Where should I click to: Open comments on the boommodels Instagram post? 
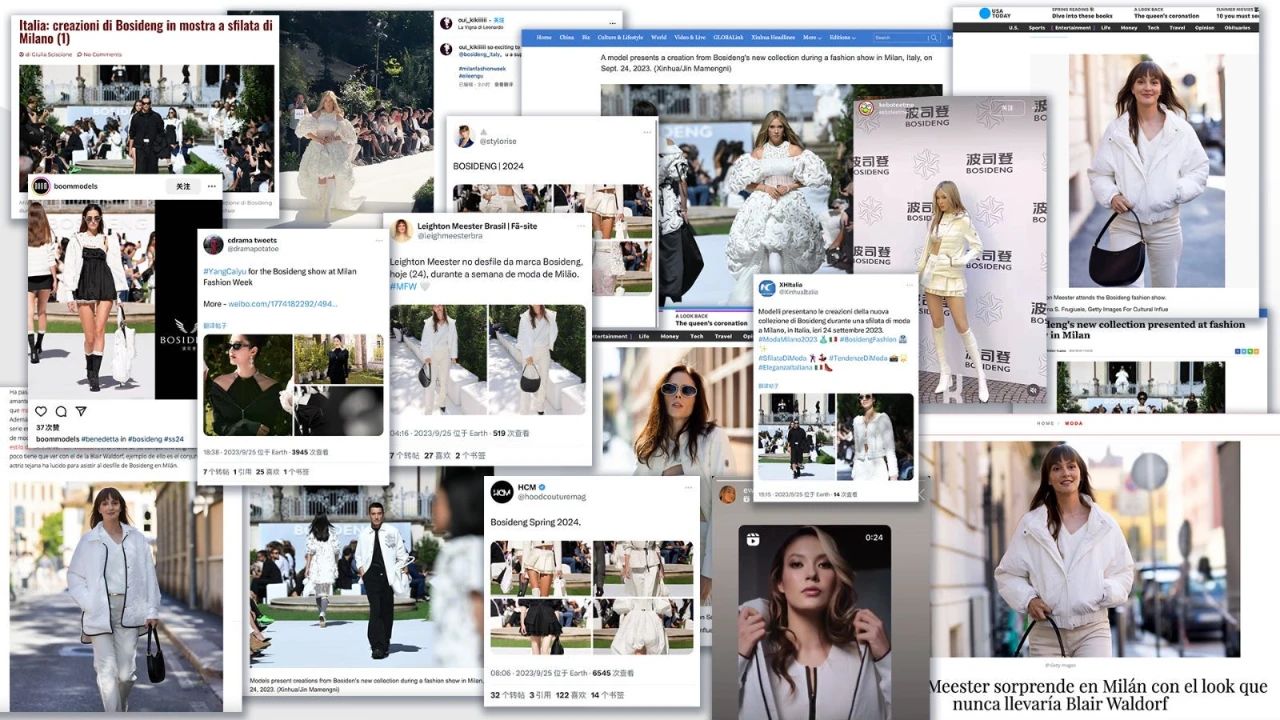click(62, 411)
